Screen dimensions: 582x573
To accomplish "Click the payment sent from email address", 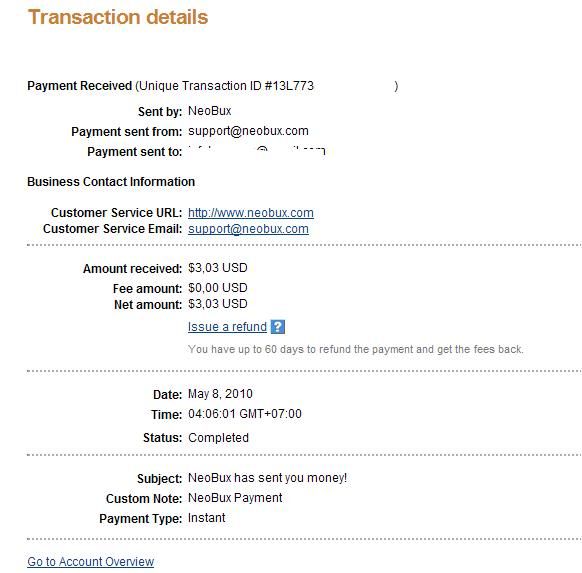I will coord(248,131).
